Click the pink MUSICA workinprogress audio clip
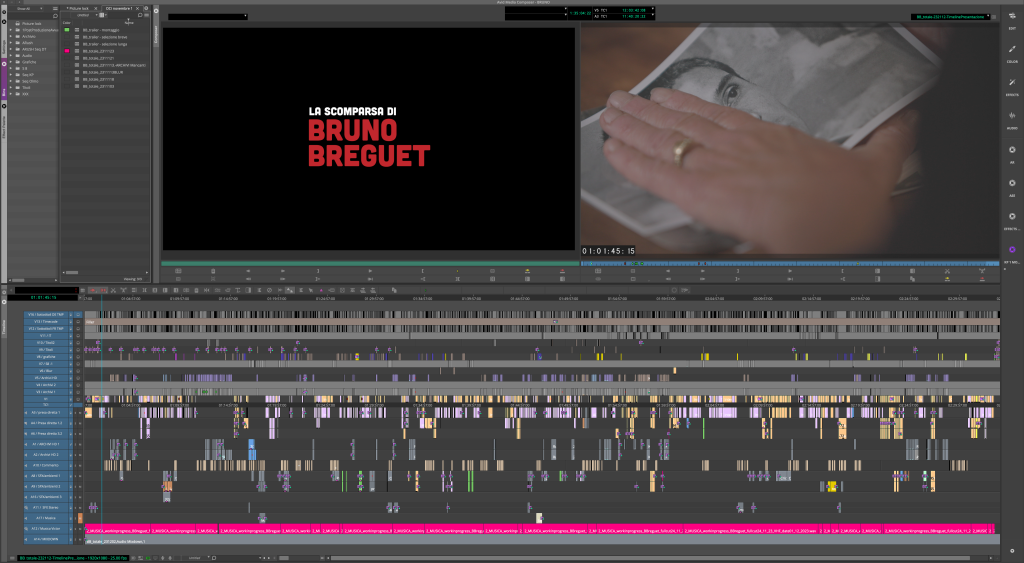Viewport: 1024px width, 563px height. pos(300,530)
